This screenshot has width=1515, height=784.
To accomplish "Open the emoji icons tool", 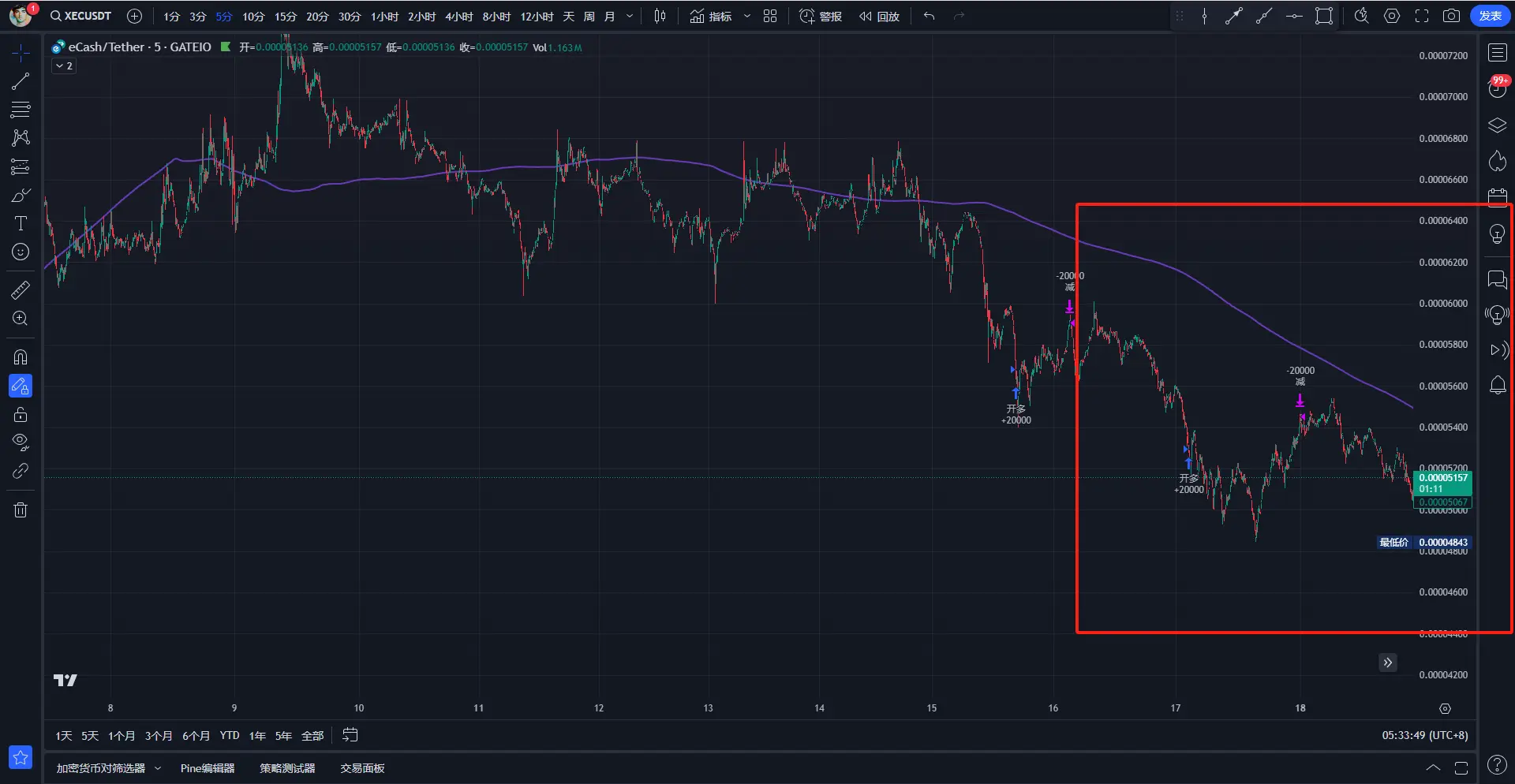I will 21,252.
